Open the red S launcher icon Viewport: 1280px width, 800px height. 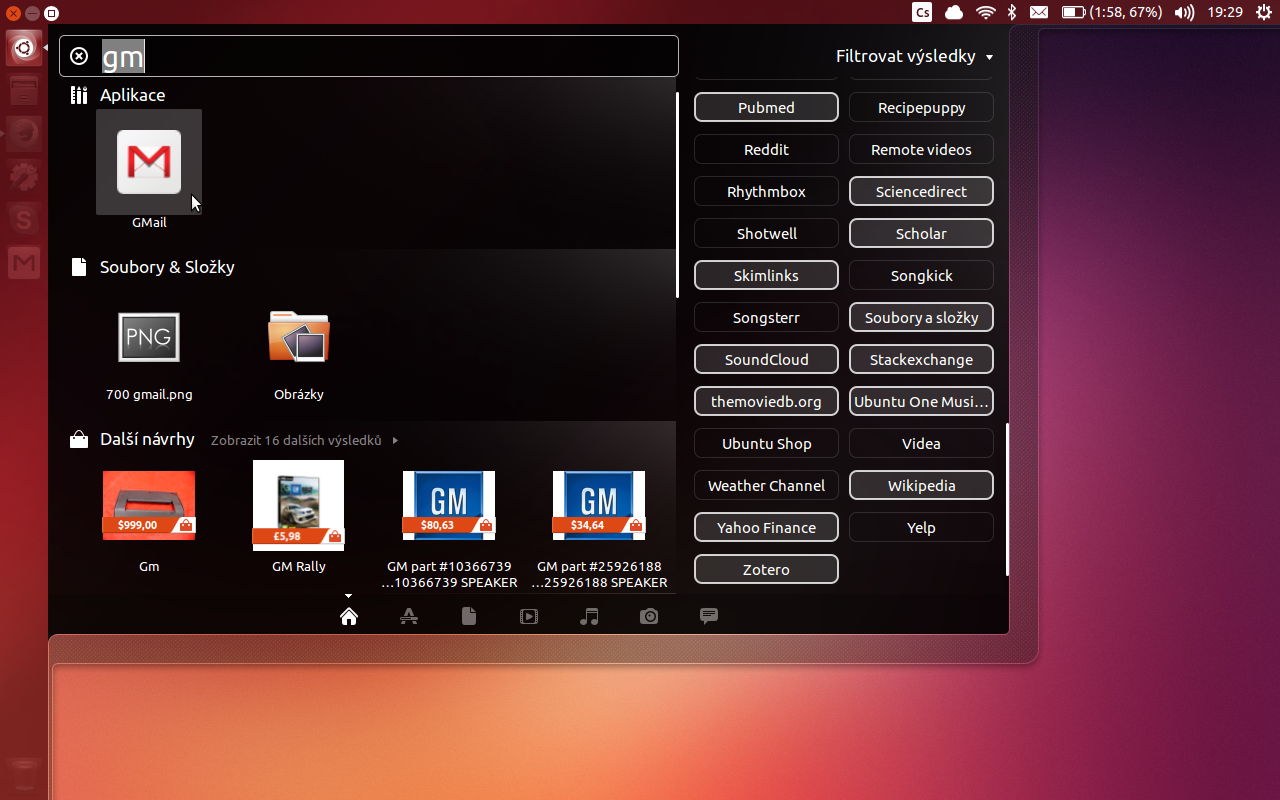[24, 220]
